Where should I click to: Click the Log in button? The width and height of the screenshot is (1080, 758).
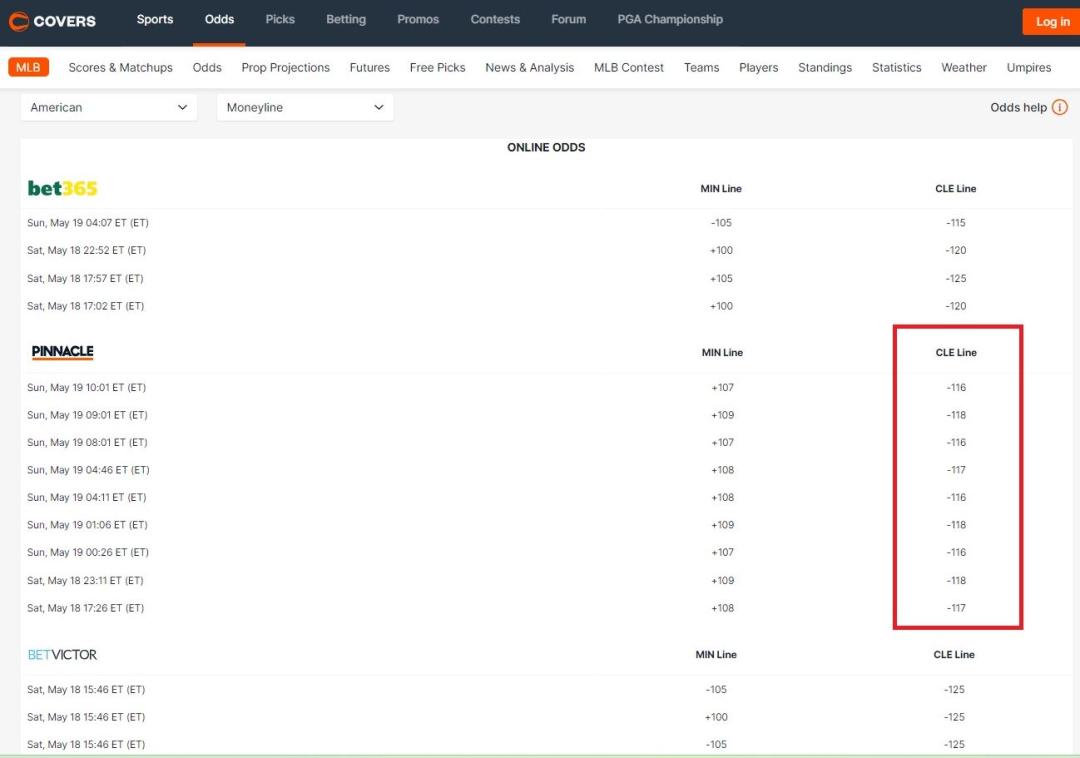pos(1052,22)
